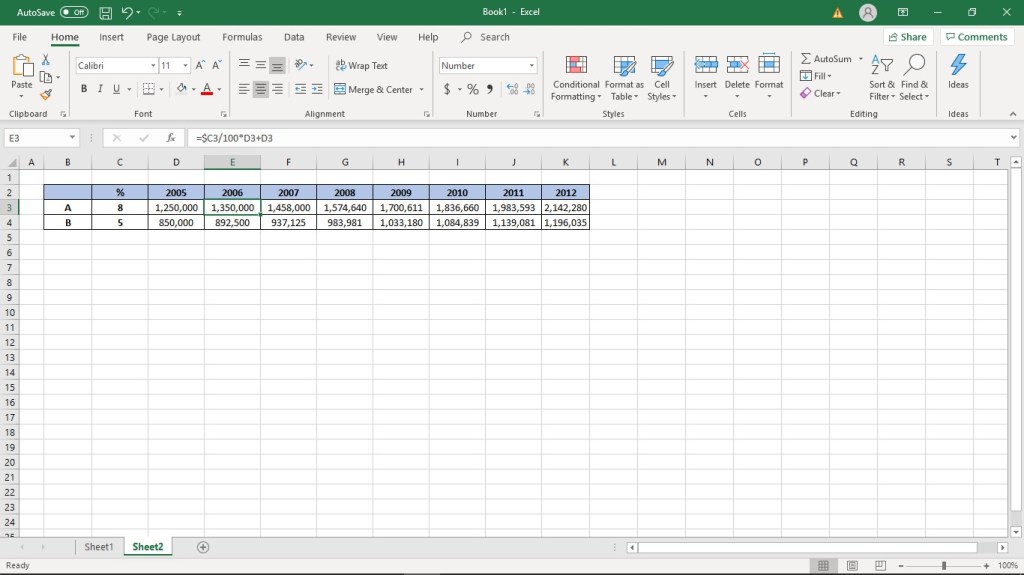1024x575 pixels.
Task: Apply percent style to cell
Action: point(473,89)
